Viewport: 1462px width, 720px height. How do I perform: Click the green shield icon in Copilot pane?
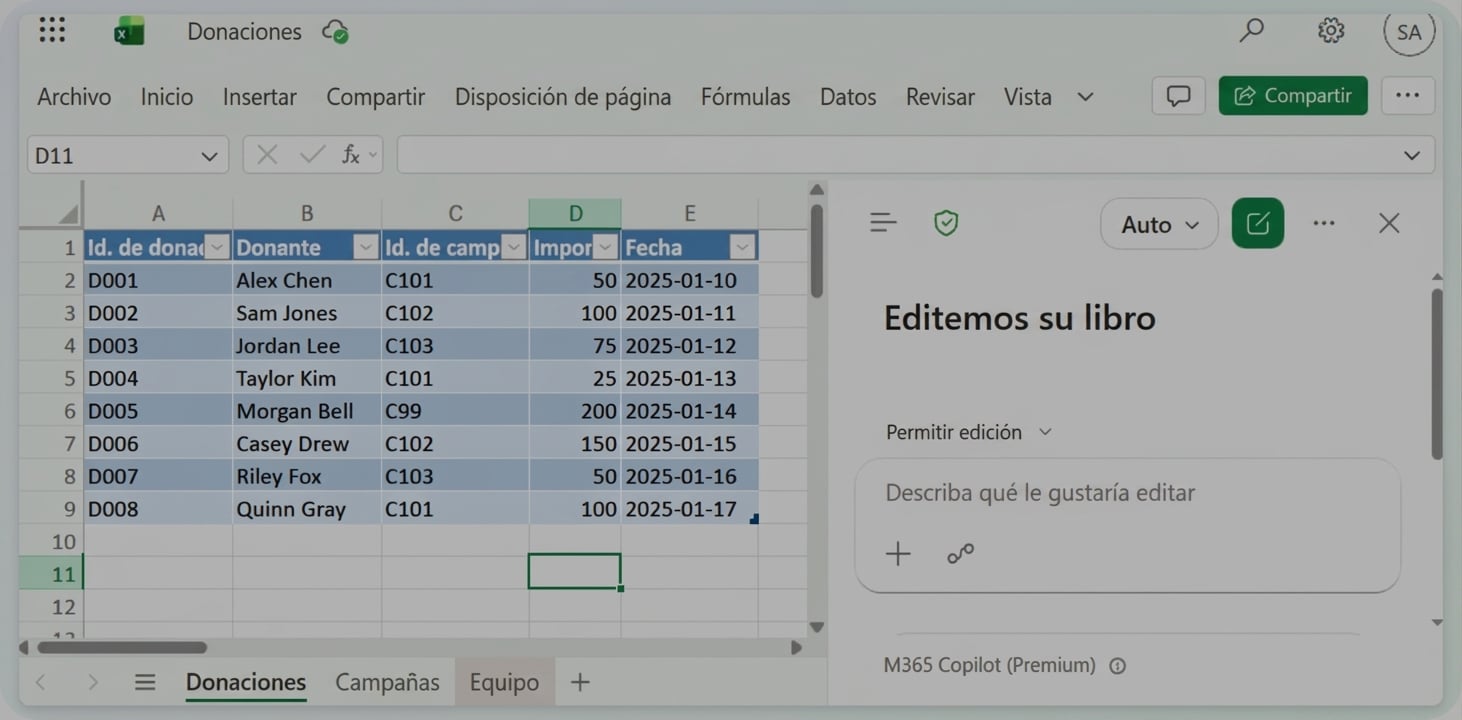click(946, 223)
